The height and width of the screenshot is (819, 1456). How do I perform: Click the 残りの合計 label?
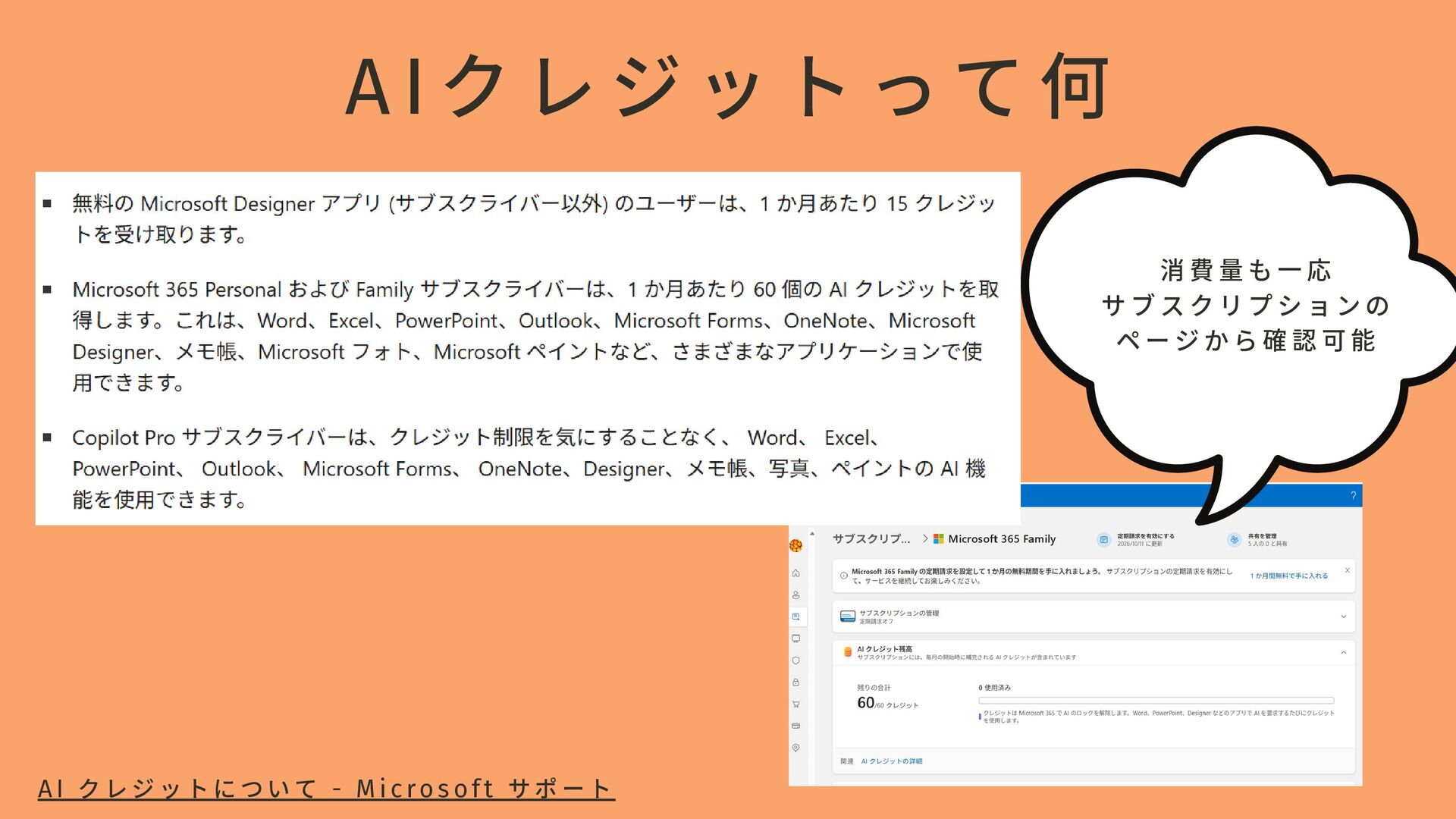point(874,688)
